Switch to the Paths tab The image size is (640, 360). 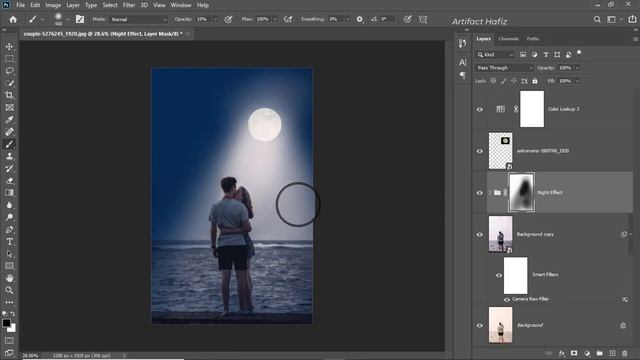coord(533,39)
